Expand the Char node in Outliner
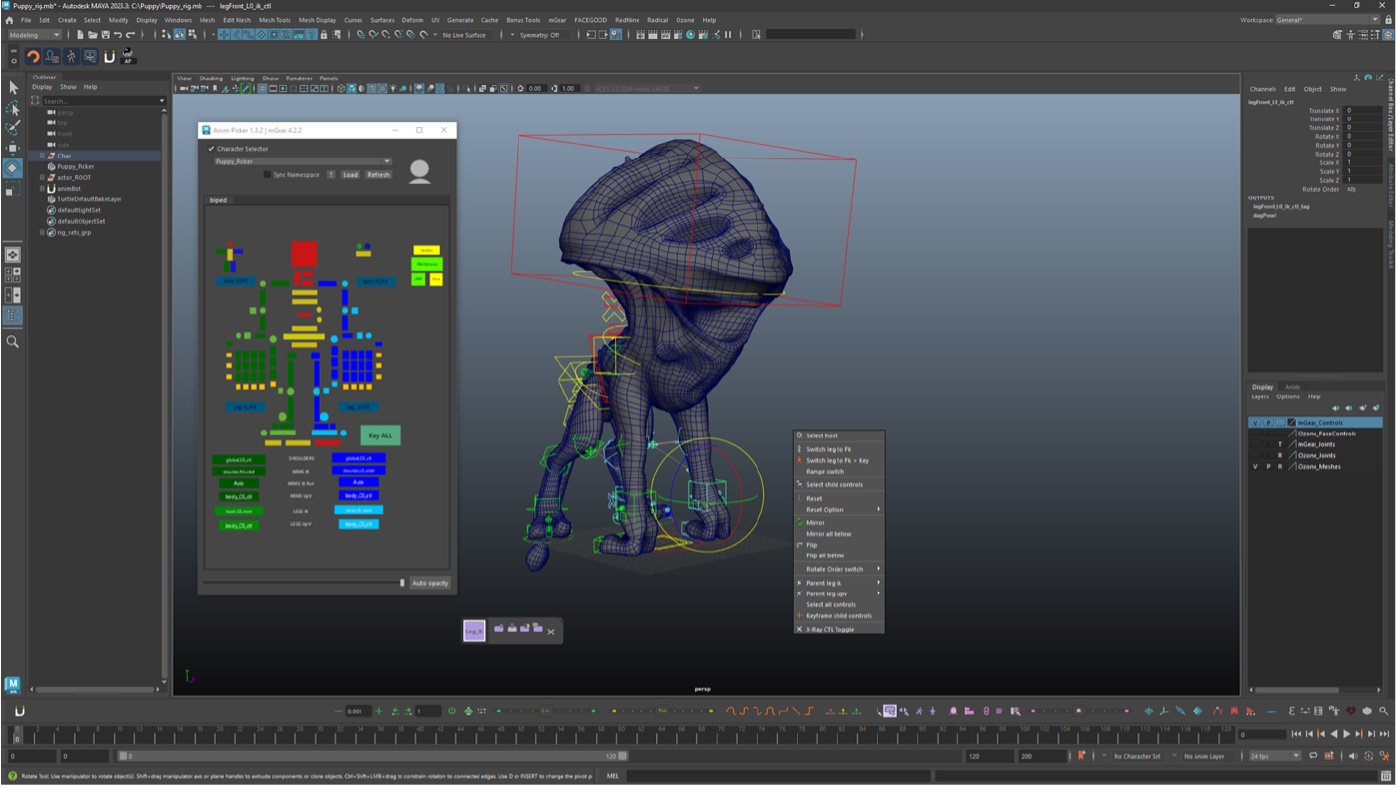Image resolution: width=1396 pixels, height=789 pixels. point(42,156)
